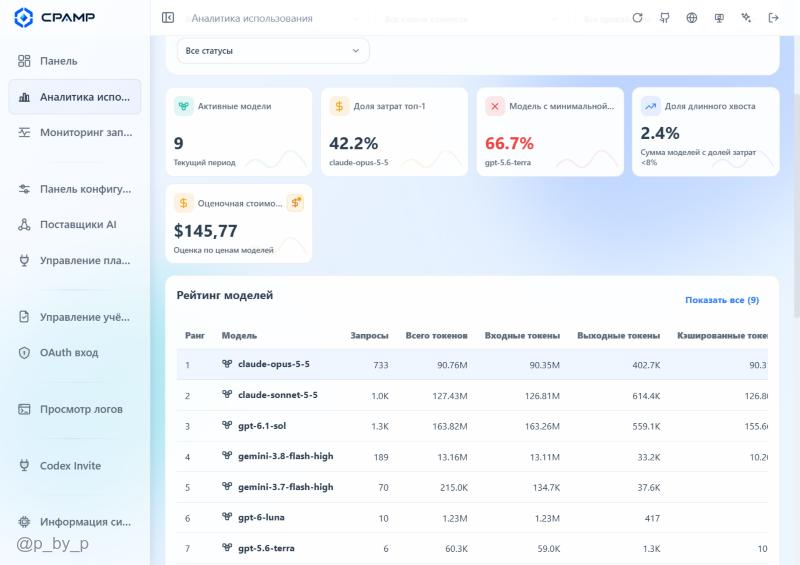
Task: Click the Запросы column header
Action: click(x=369, y=335)
